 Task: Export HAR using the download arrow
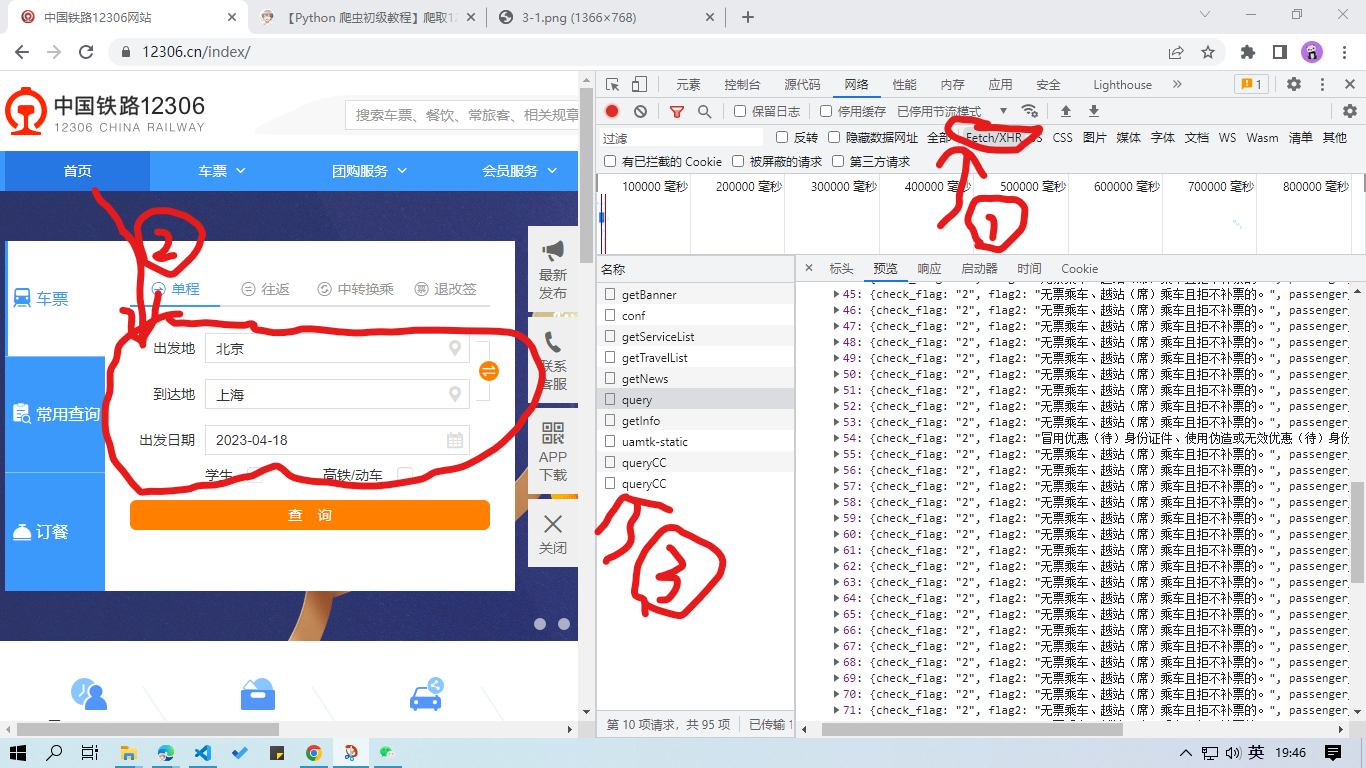click(1094, 111)
